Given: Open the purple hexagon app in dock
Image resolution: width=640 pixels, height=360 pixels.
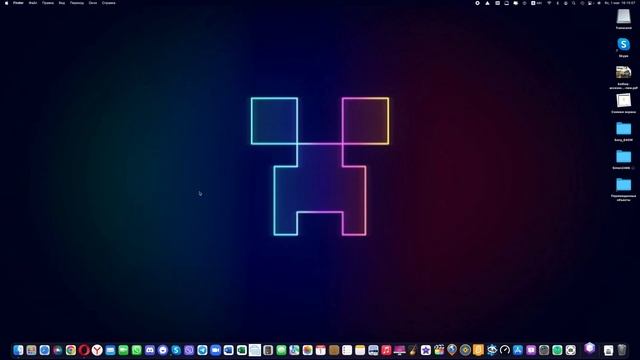Looking at the screenshot, I should coord(589,348).
